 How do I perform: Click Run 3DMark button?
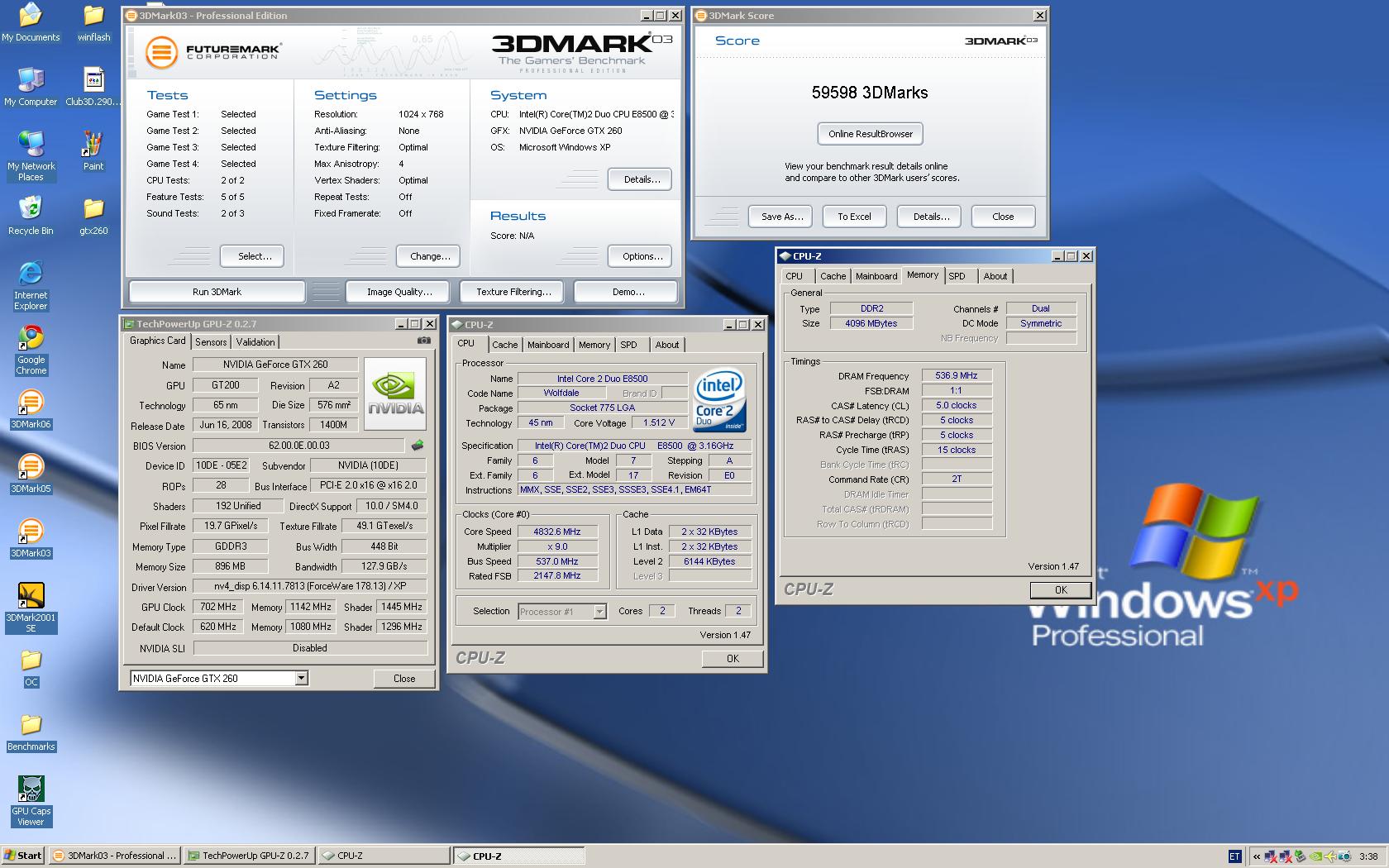[217, 292]
